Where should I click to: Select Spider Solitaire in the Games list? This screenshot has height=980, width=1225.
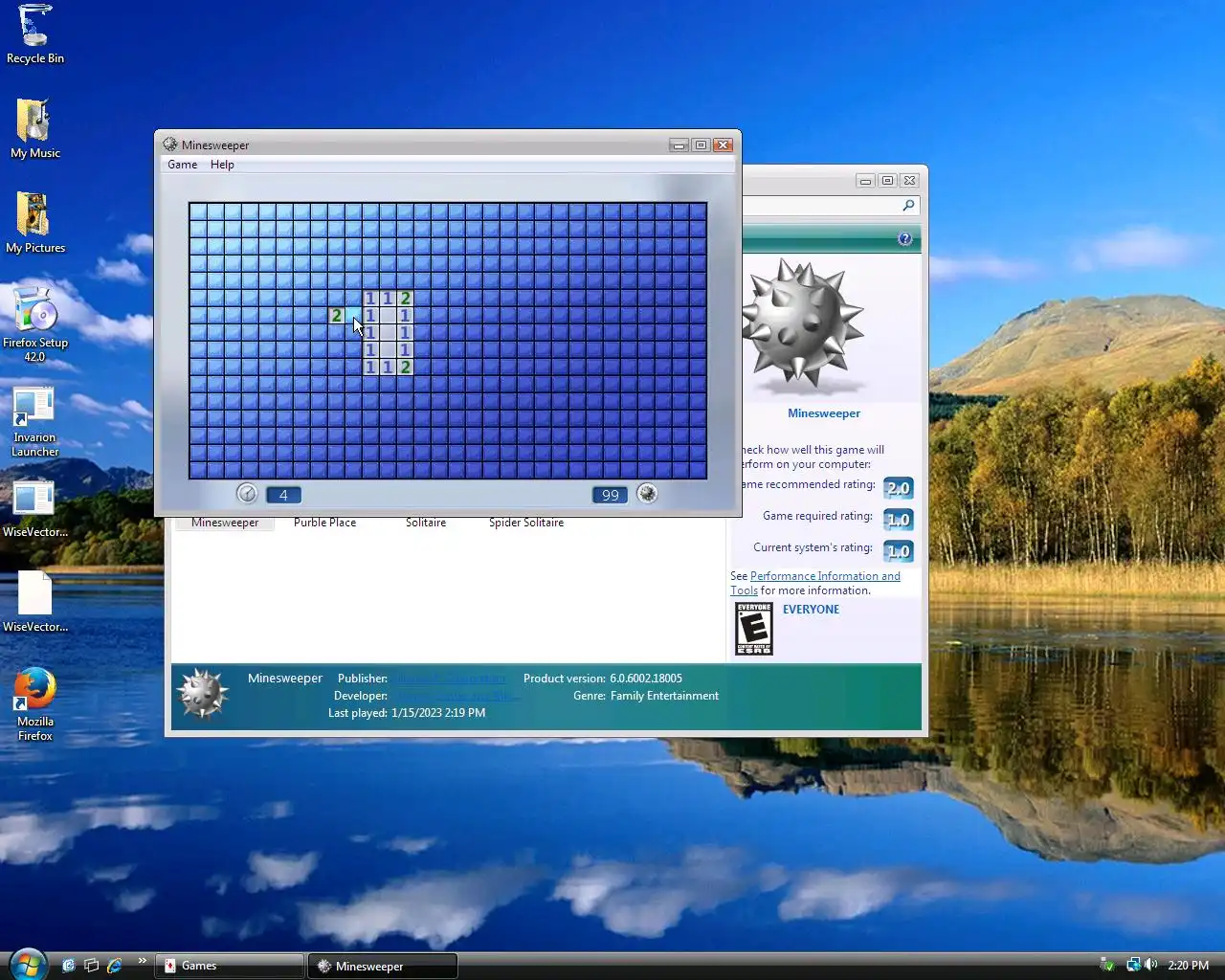(x=526, y=523)
